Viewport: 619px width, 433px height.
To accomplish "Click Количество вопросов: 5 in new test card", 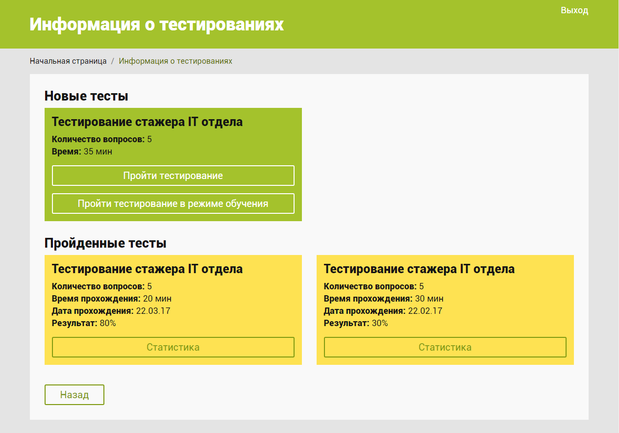I will tap(101, 139).
